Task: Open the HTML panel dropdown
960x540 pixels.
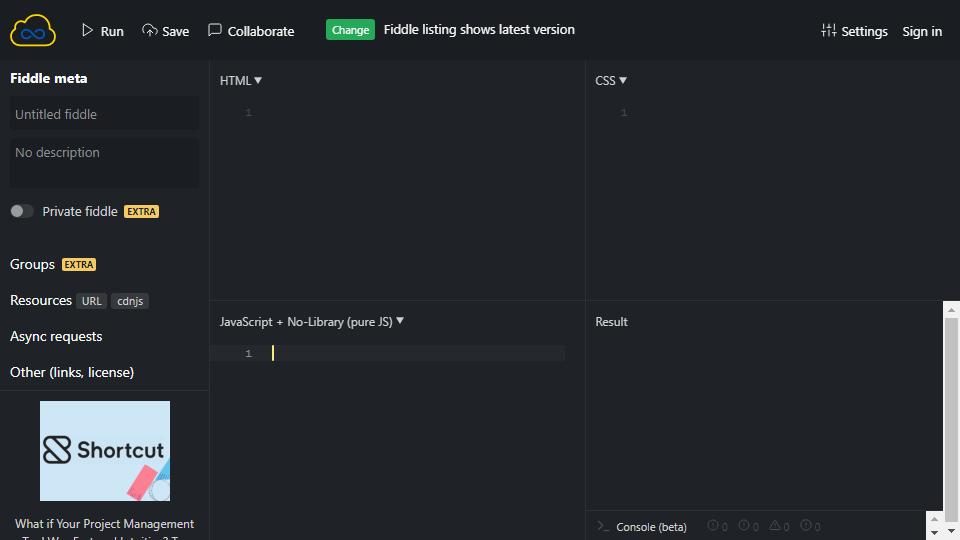Action: tap(241, 80)
